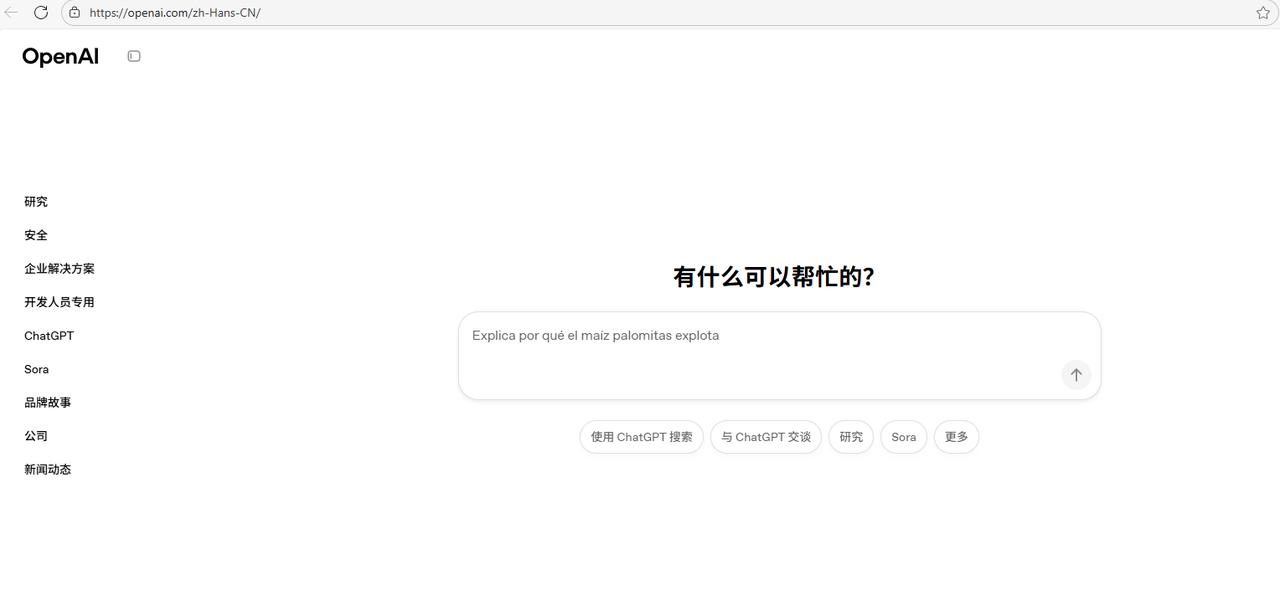
Task: Open 新闻动态 in the sidebar
Action: click(48, 470)
